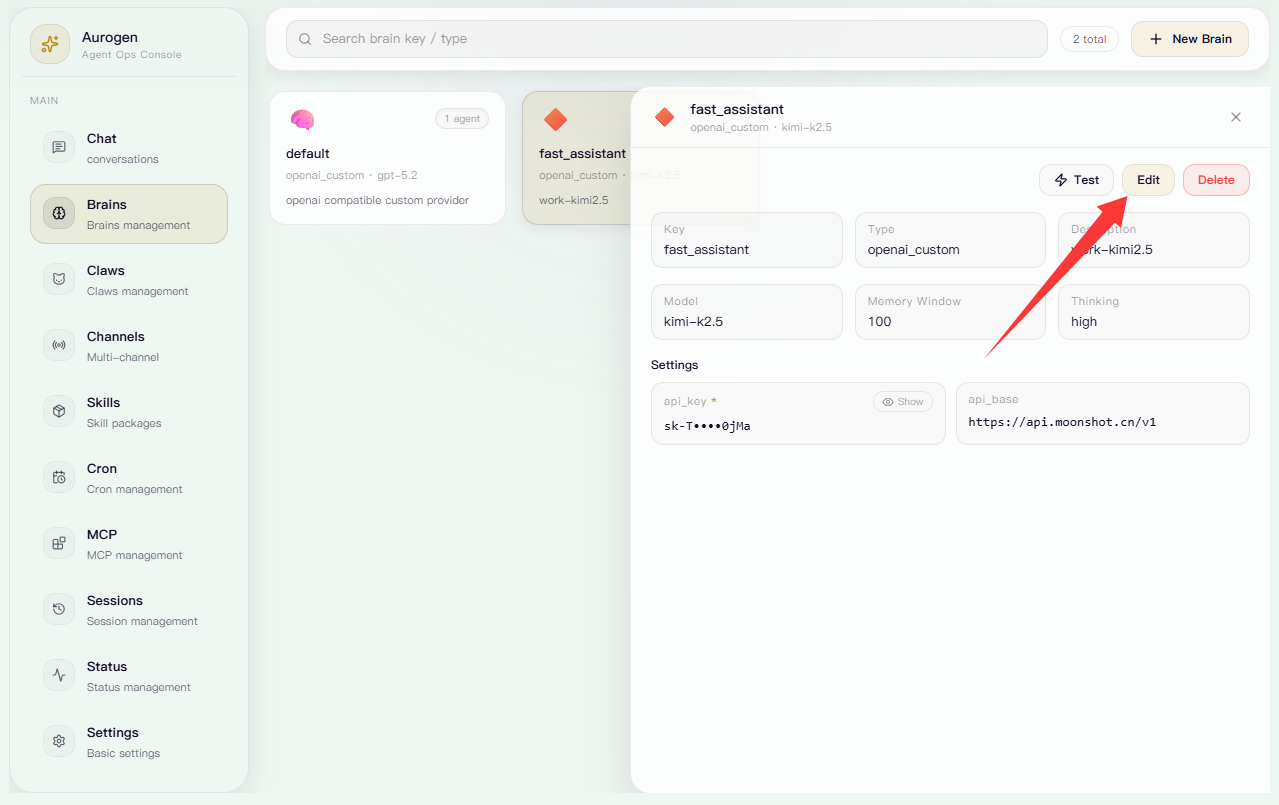Click the Thinking value high
1279x805 pixels.
pos(1084,322)
